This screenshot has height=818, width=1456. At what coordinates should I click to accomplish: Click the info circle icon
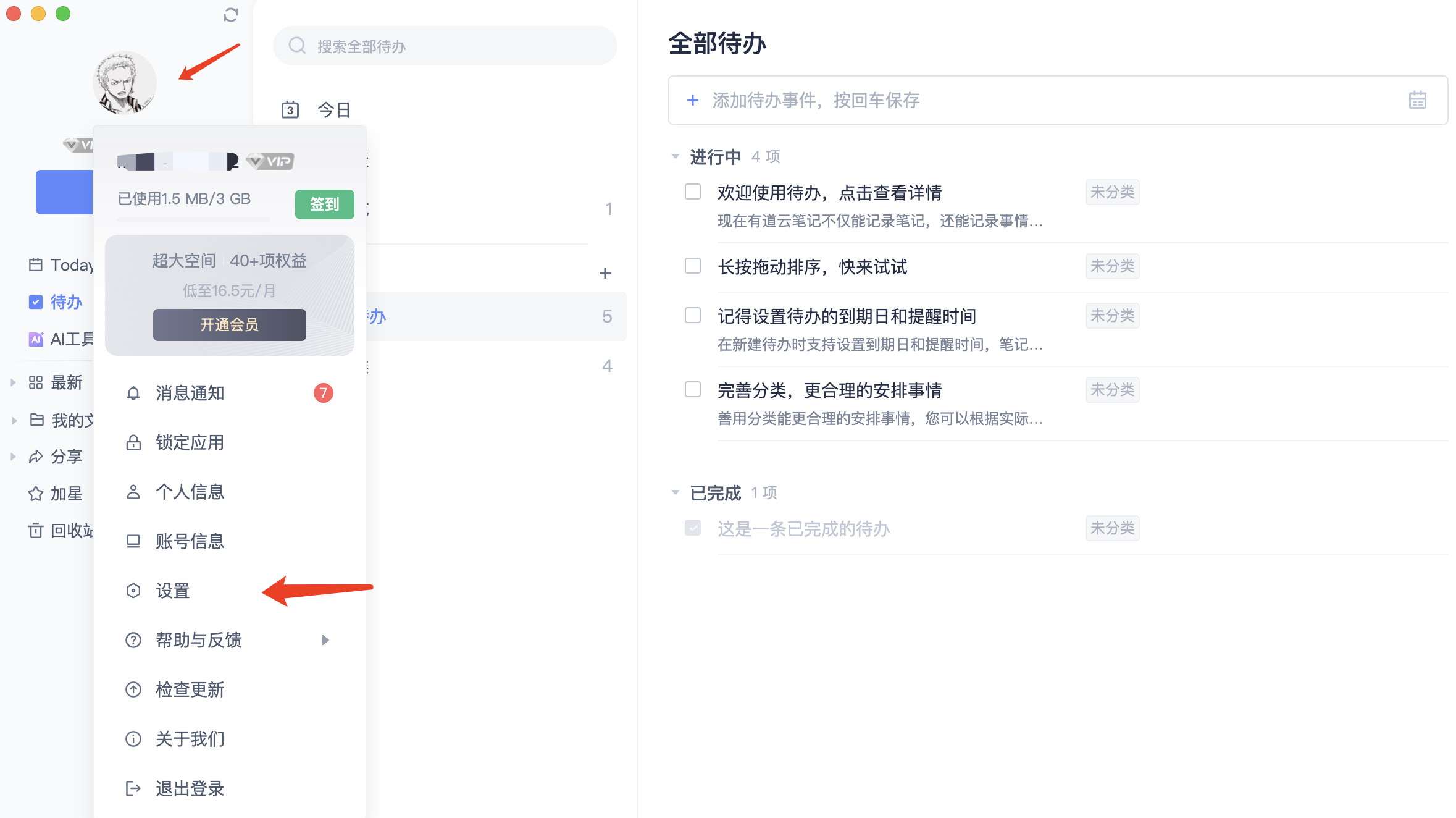133,739
